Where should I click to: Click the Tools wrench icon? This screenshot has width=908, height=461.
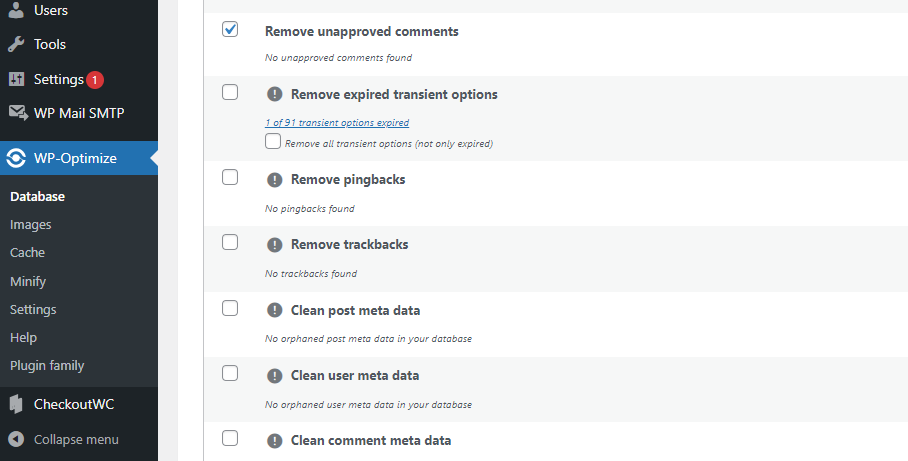(x=16, y=44)
